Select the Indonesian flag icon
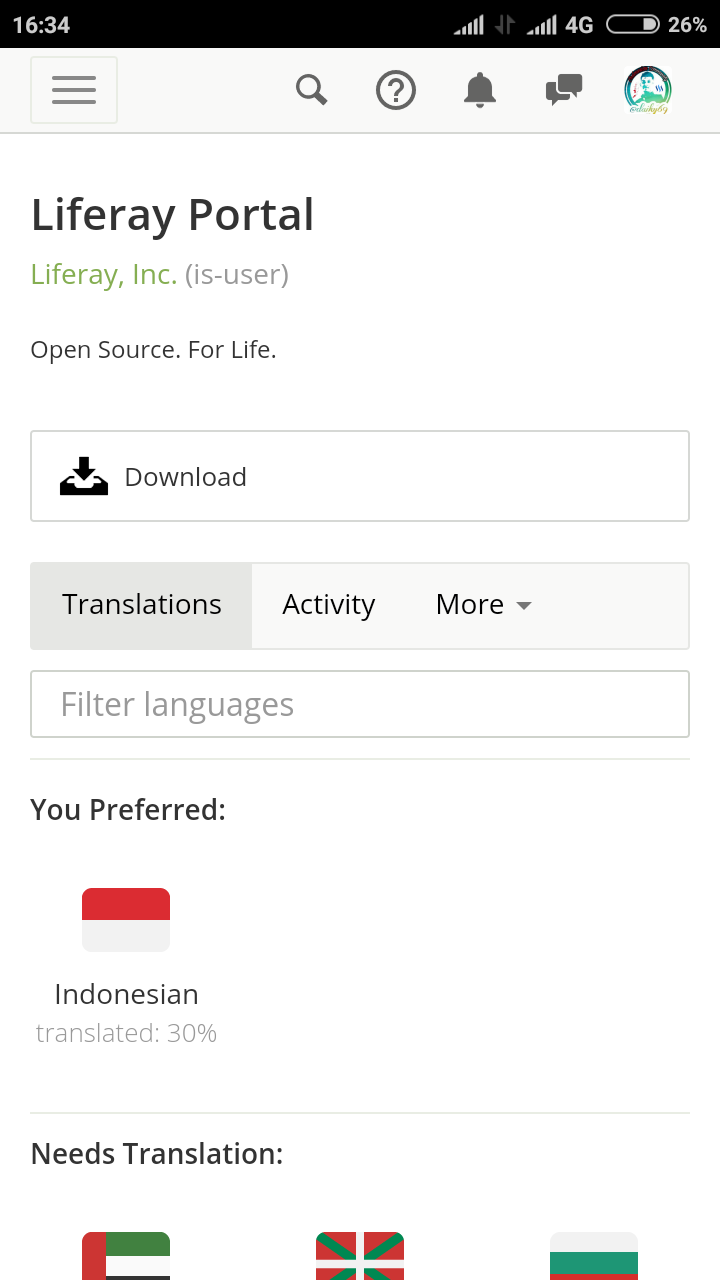The height and width of the screenshot is (1280, 720). pyautogui.click(x=126, y=920)
